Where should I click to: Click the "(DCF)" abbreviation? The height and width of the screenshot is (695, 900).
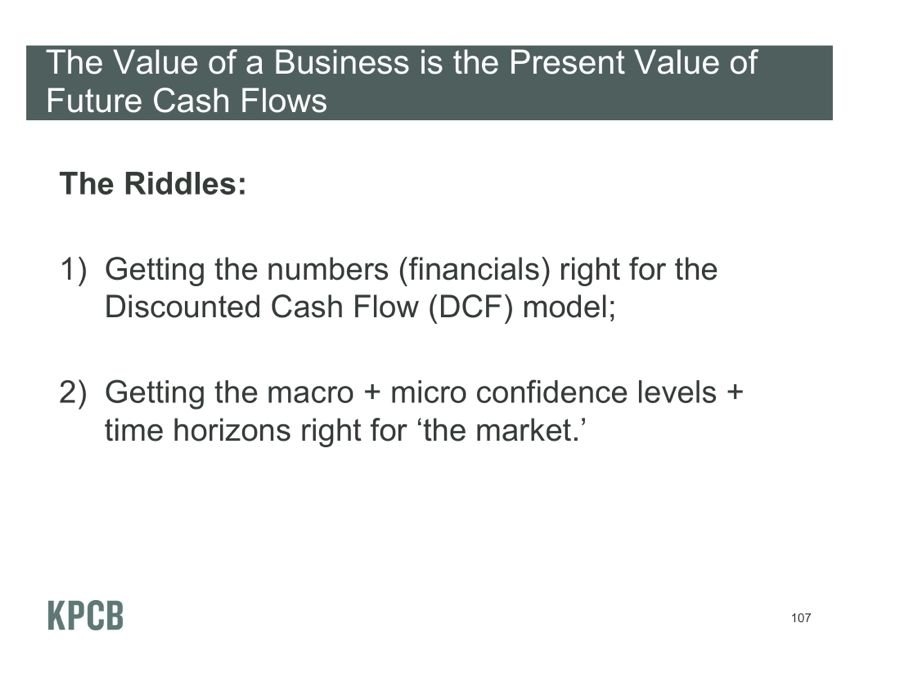(471, 307)
